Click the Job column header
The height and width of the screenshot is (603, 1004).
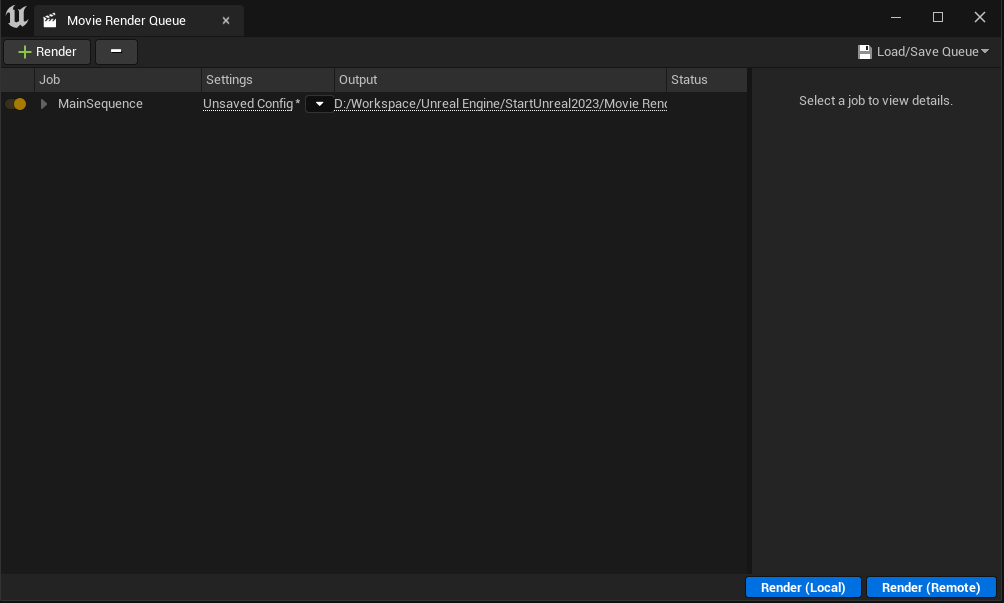point(118,80)
